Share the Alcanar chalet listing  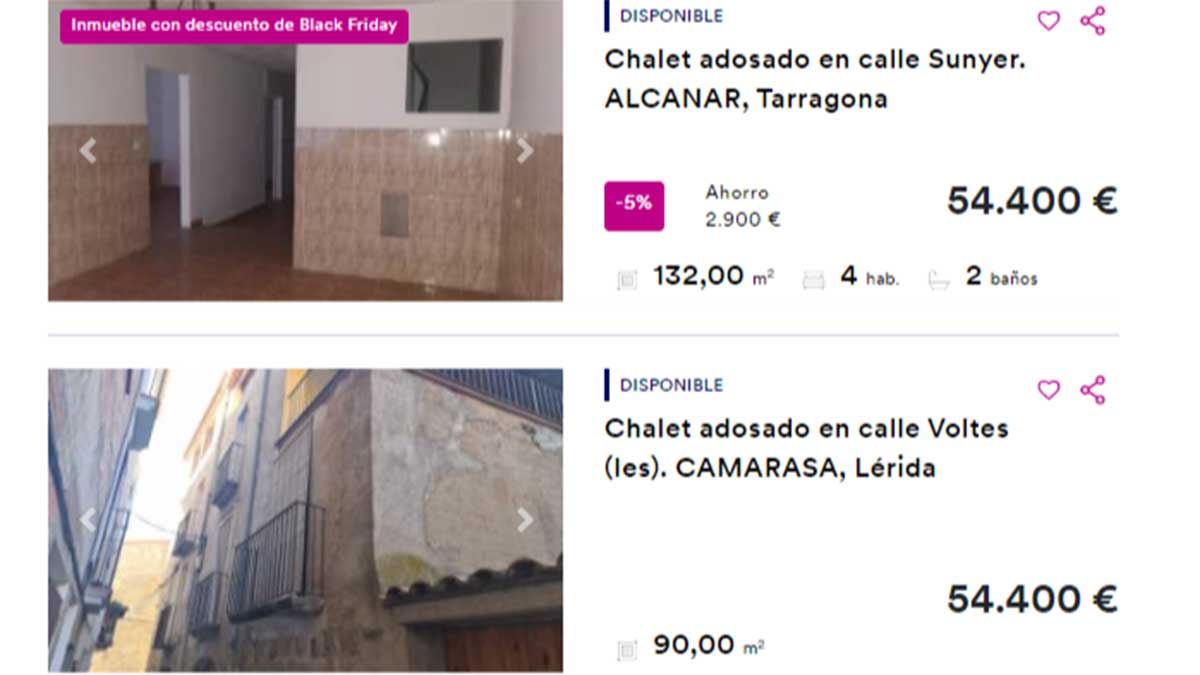click(1093, 21)
